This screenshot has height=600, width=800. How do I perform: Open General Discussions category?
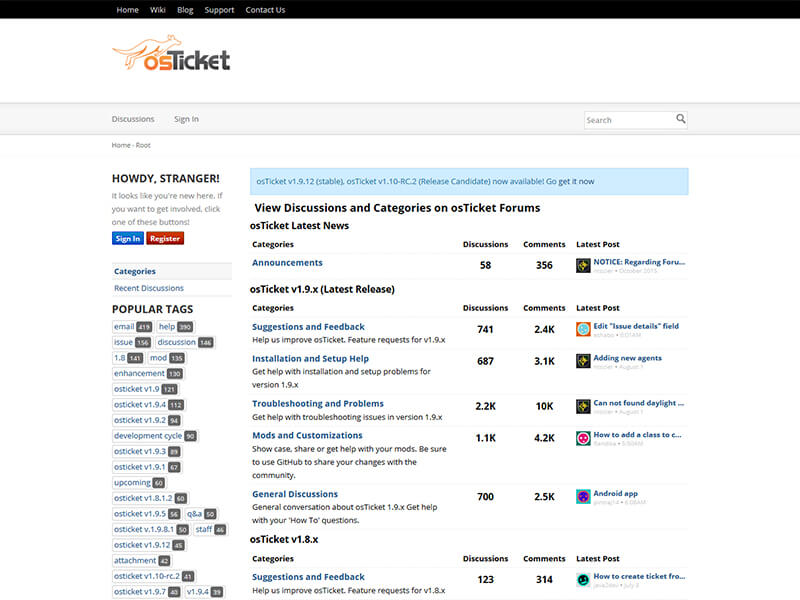tap(295, 494)
